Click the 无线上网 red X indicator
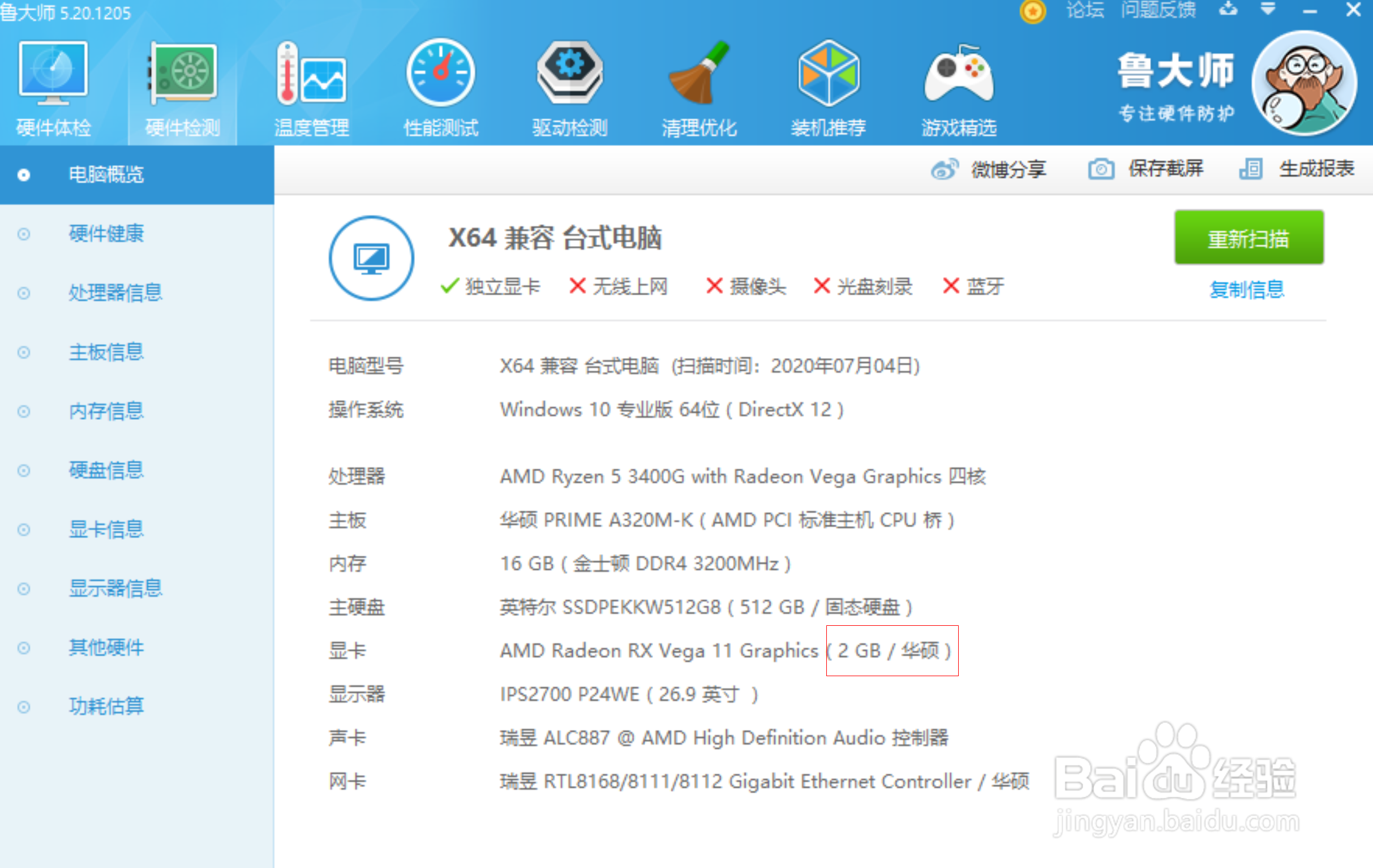Screen dimensions: 1373x868 578,287
